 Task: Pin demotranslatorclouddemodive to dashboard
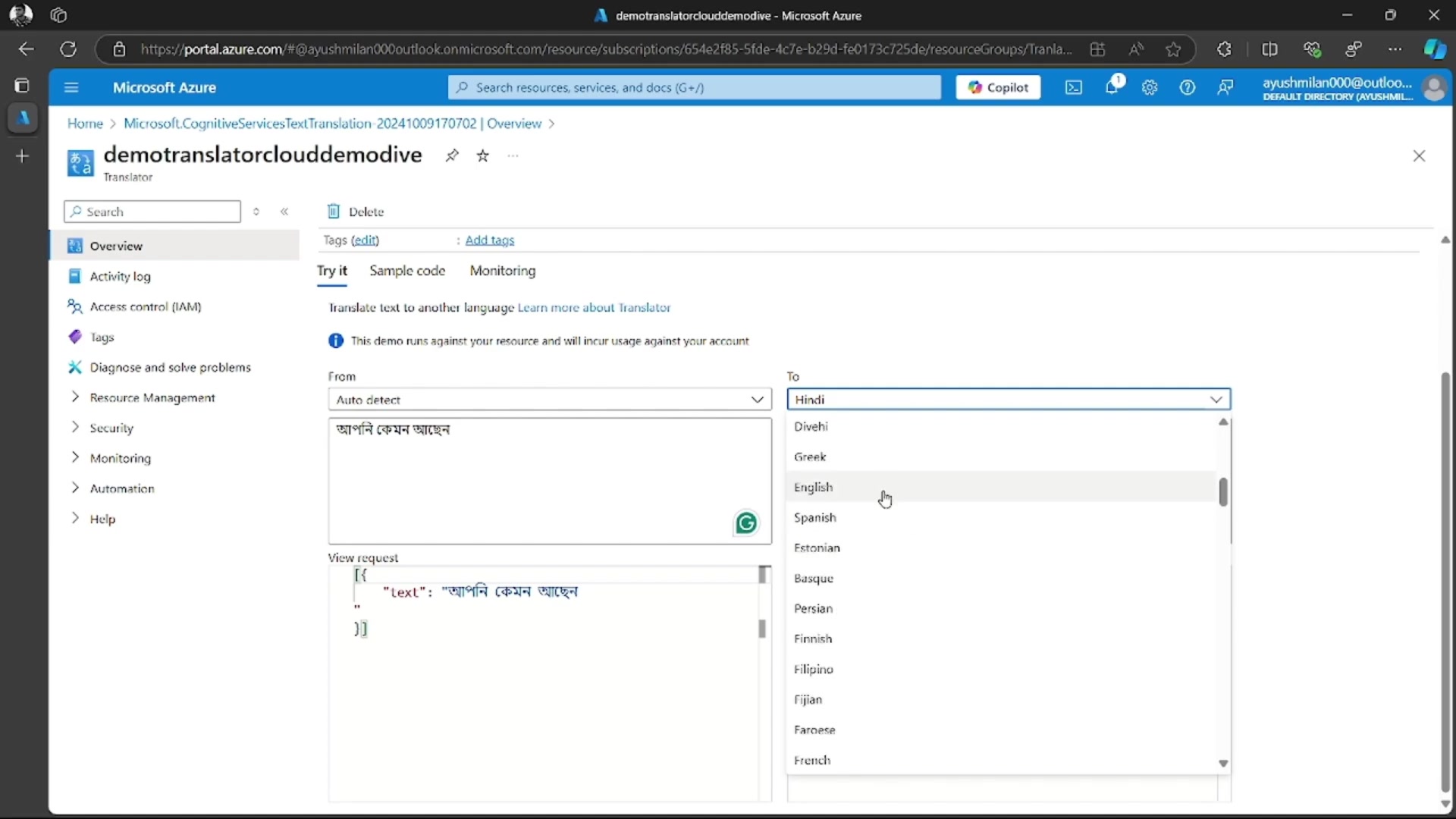point(453,155)
